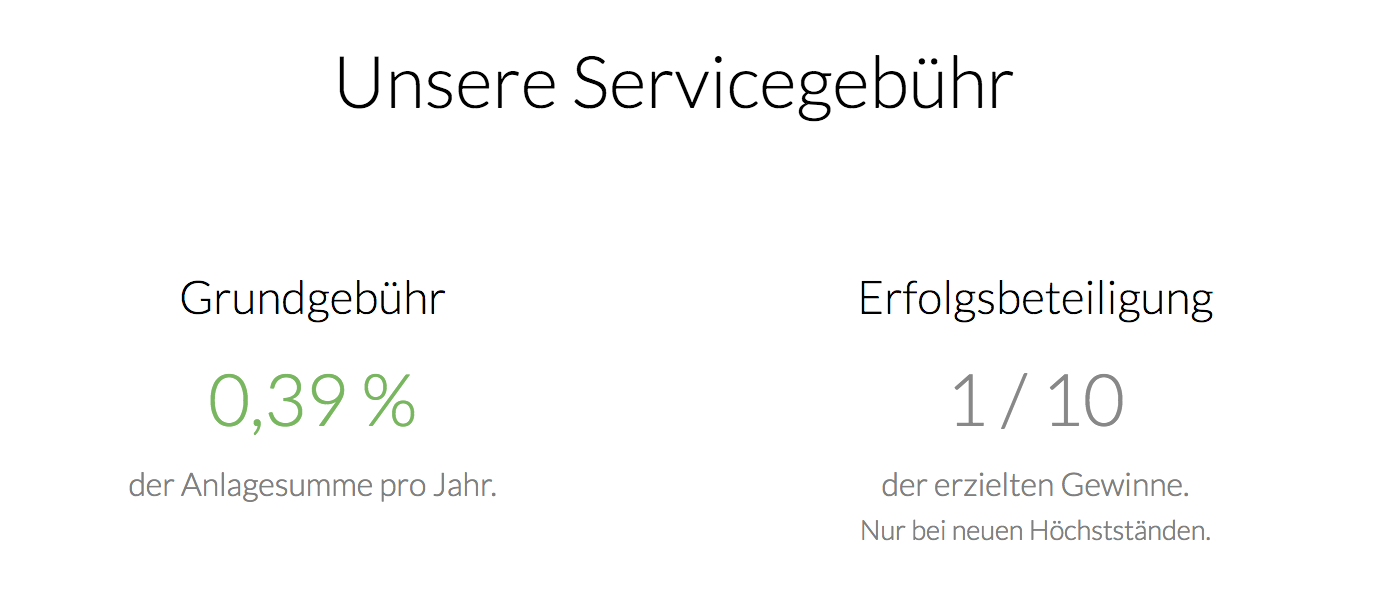1377x594 pixels.
Task: Click the 'Erfolgsbeteiligung' subheading
Action: point(1036,299)
